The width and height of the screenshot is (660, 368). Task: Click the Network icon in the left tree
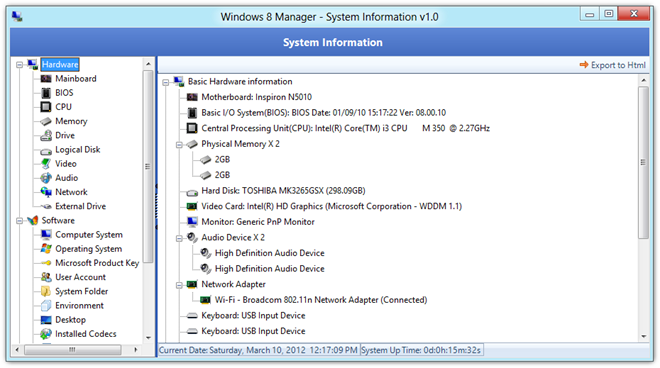pos(46,192)
